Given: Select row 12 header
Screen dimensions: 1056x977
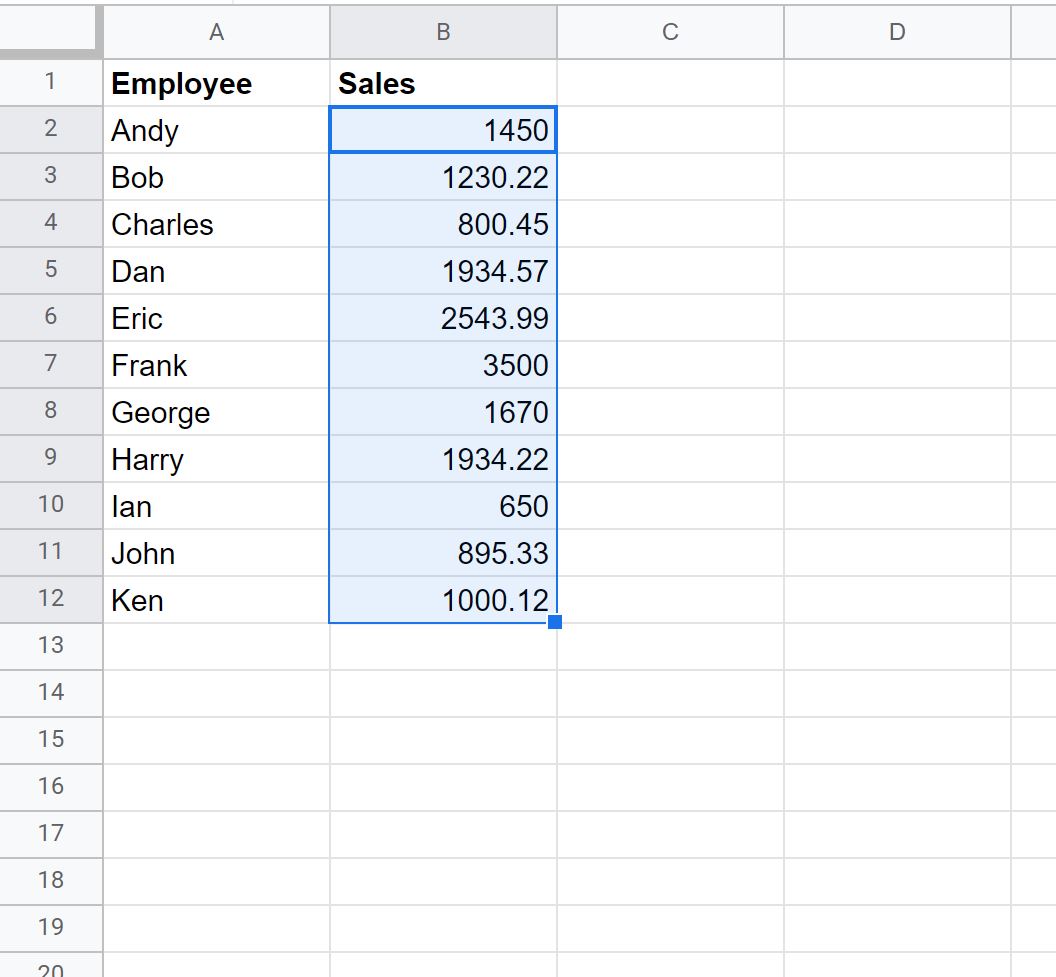Looking at the screenshot, I should (x=51, y=600).
